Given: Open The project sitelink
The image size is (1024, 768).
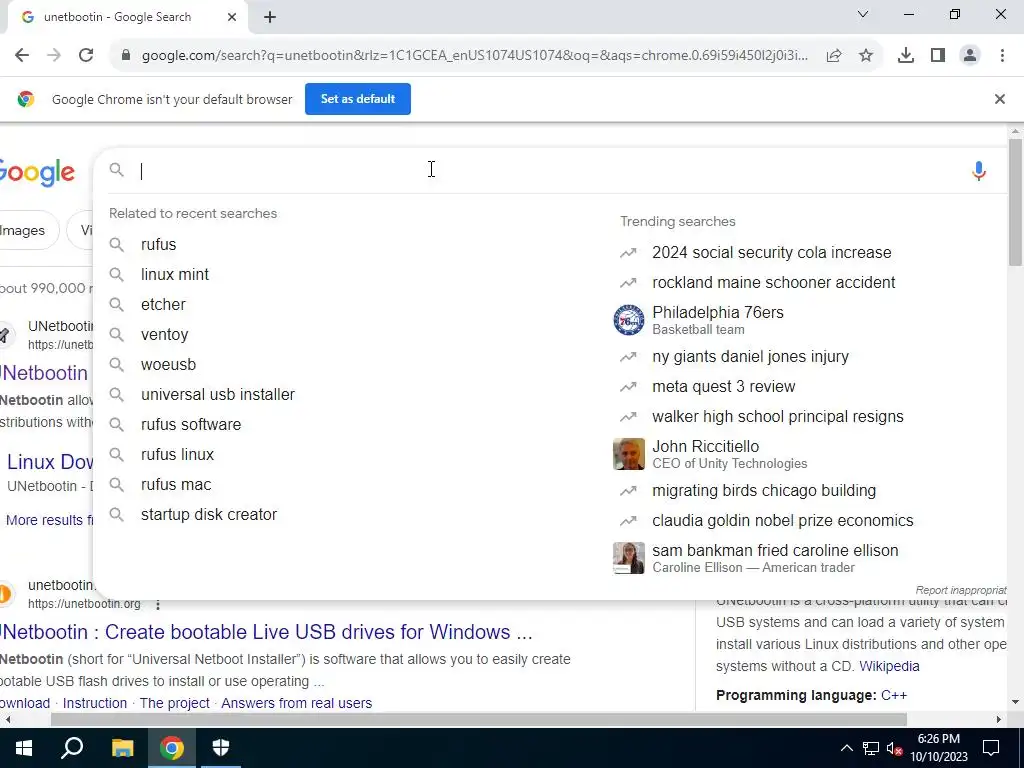Looking at the screenshot, I should pos(174,703).
